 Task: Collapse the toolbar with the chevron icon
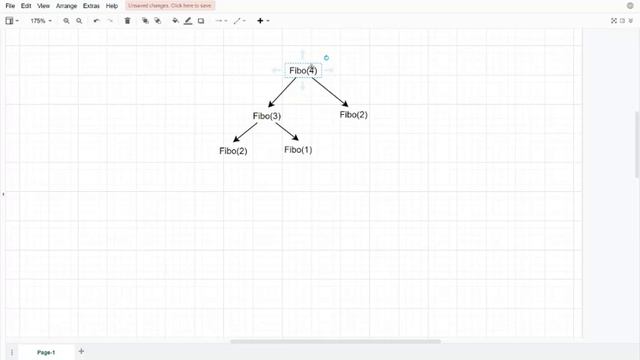[x=631, y=21]
